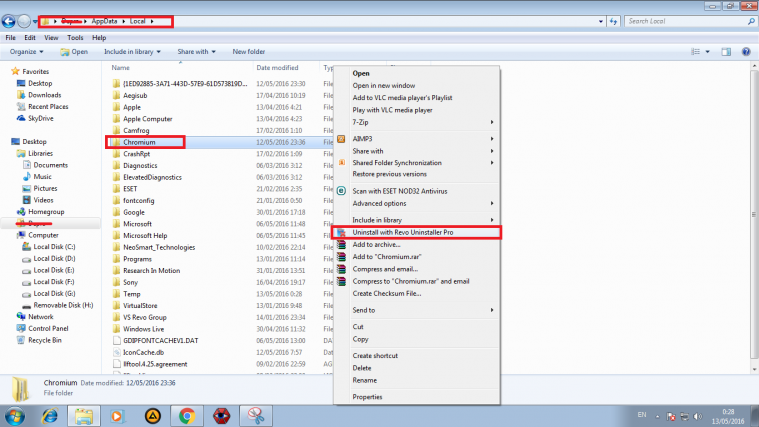Choose Delete in context menu
759x427 pixels.
(417, 368)
